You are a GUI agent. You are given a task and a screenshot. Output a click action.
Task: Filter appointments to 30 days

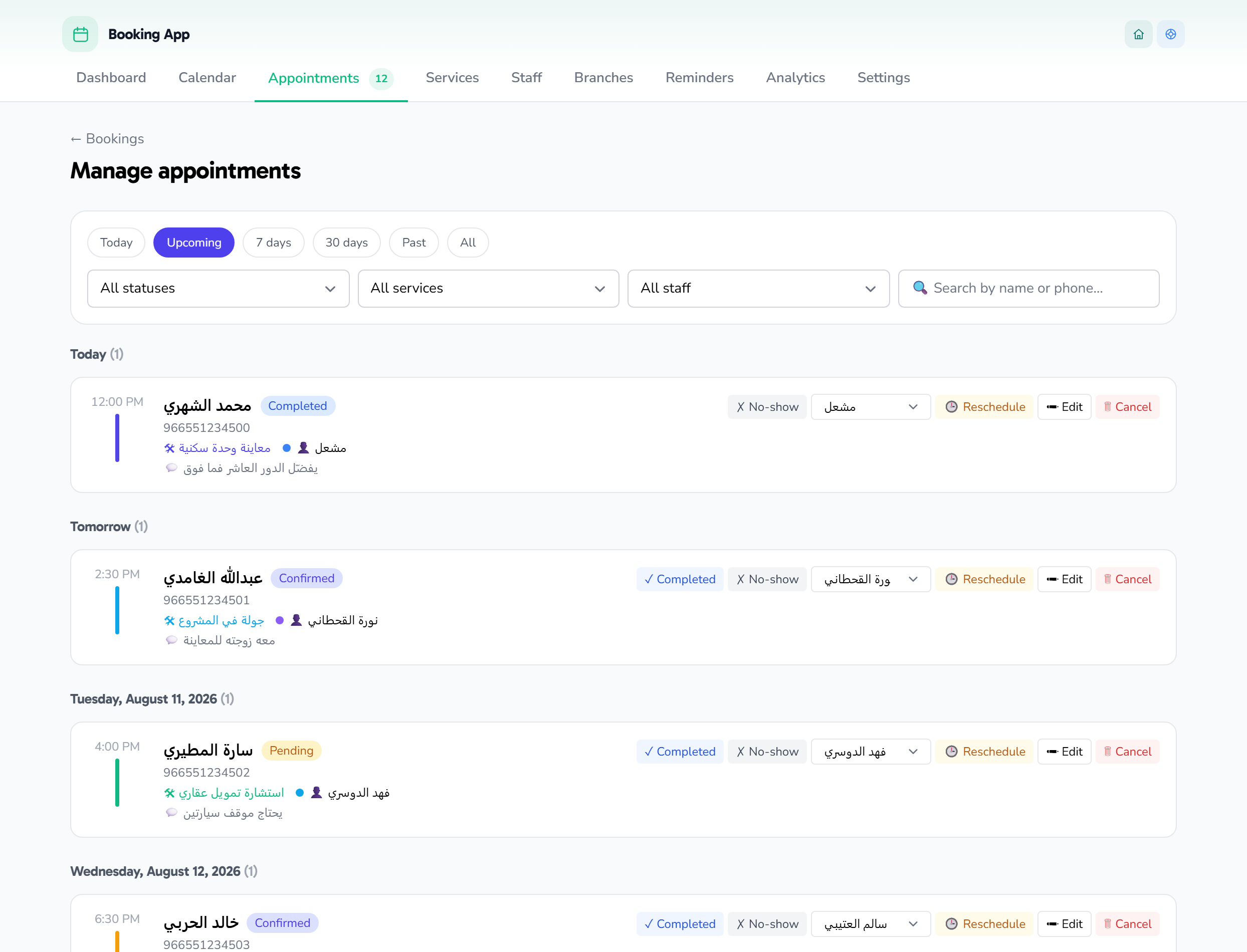pos(346,243)
